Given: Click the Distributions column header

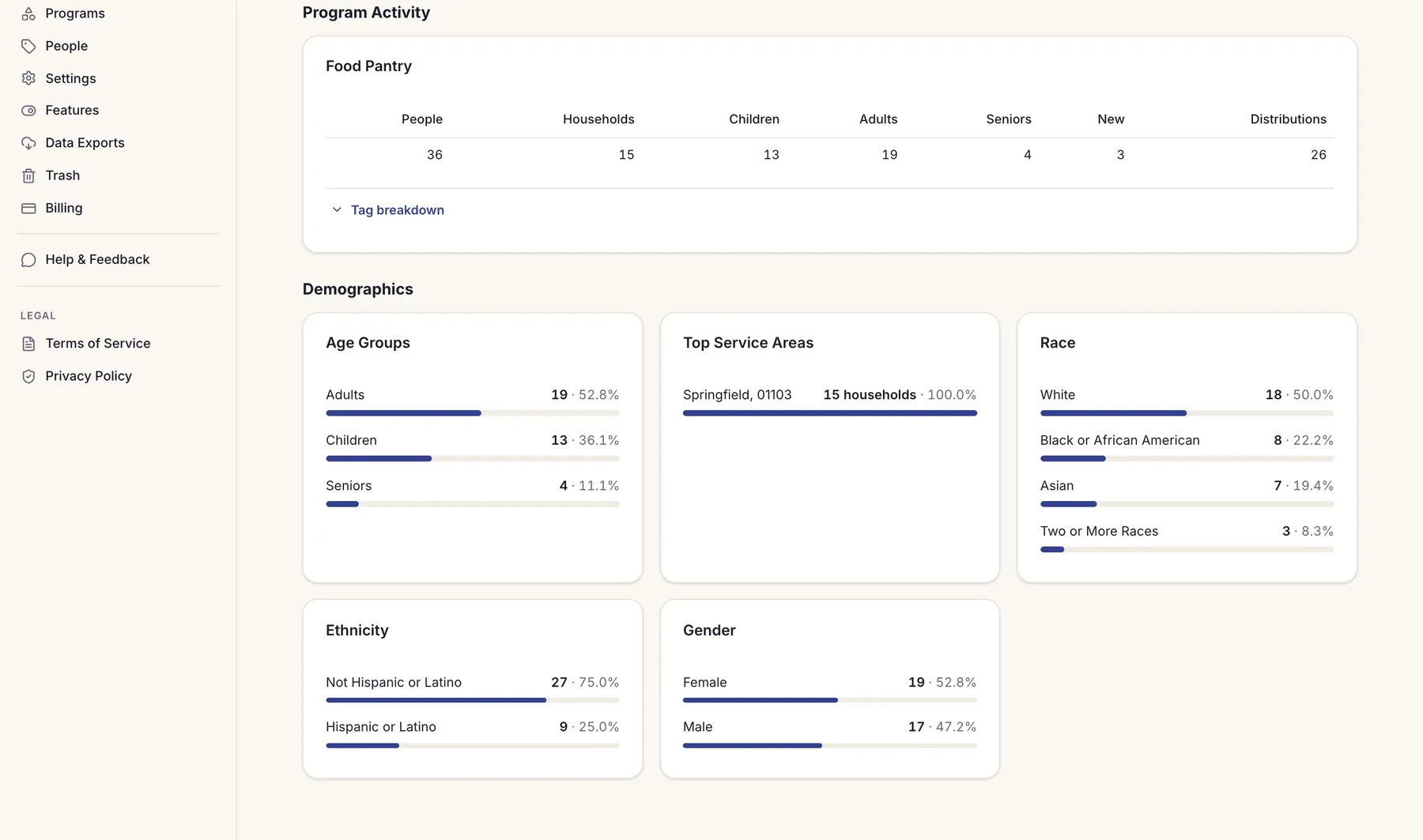Looking at the screenshot, I should click(1288, 119).
